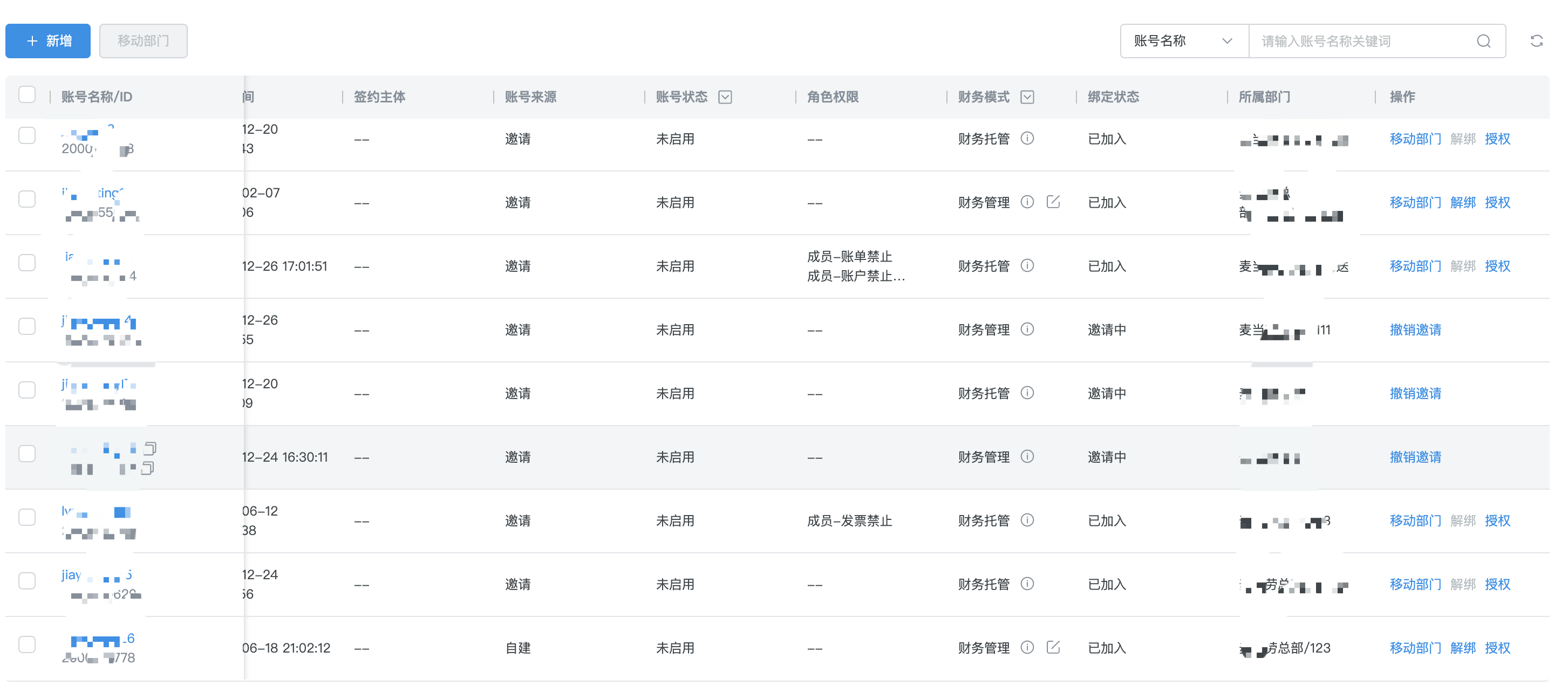Toggle the select-all checkbox in table header

[27, 95]
